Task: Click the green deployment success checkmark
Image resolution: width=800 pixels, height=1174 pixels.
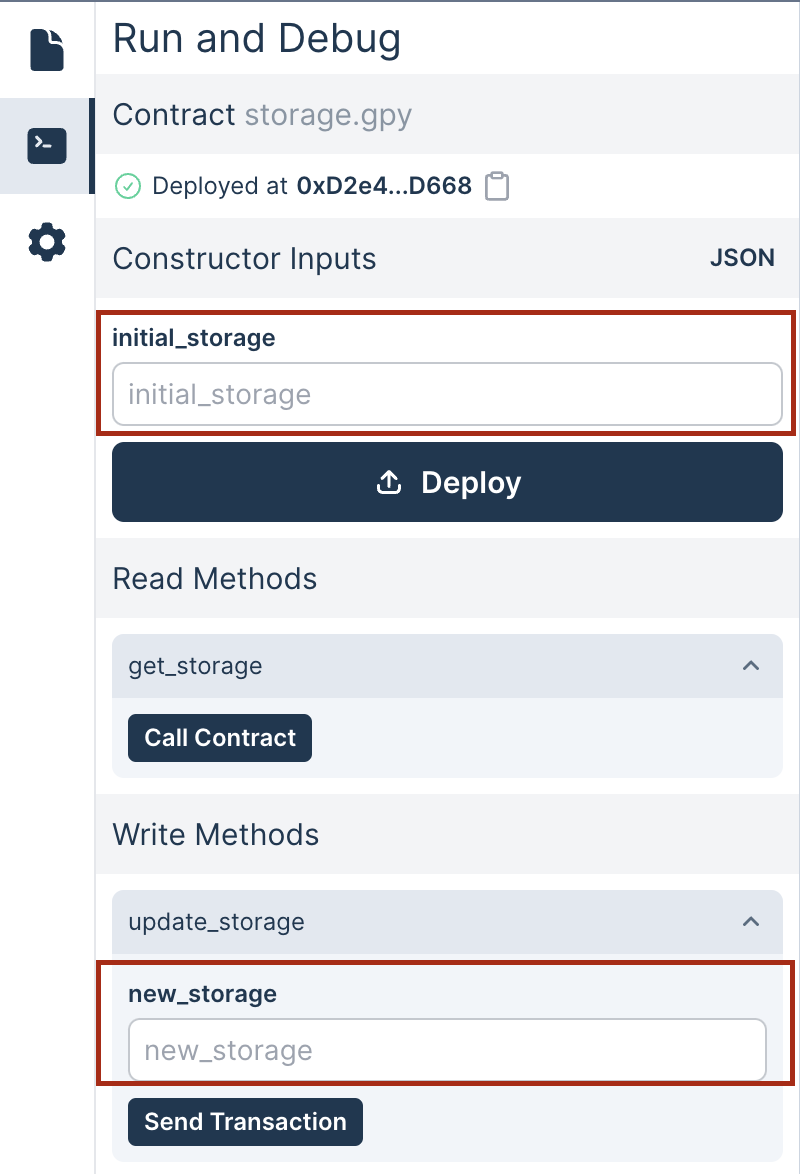Action: (129, 186)
